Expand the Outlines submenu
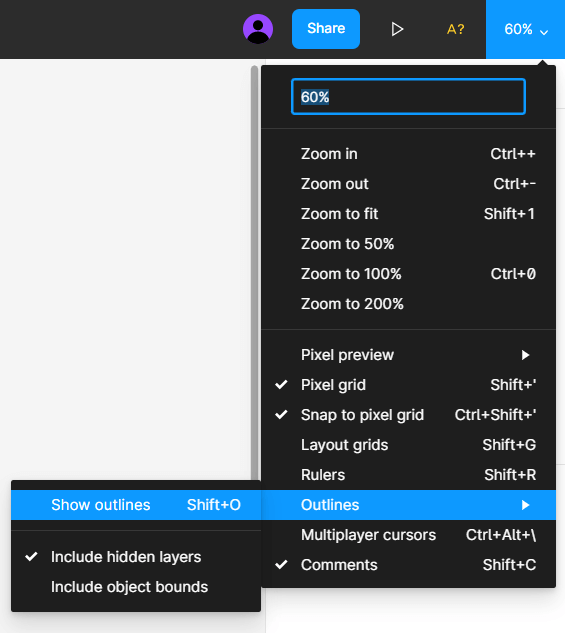This screenshot has width=565, height=633. coord(408,505)
